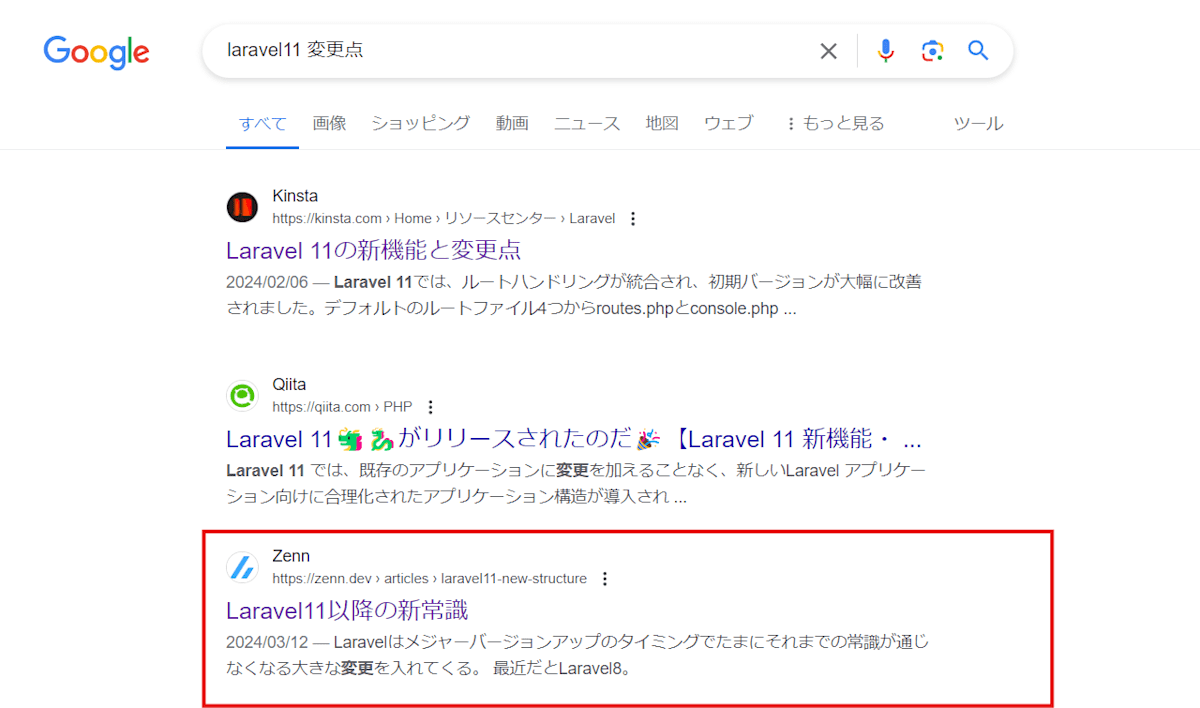
Task: Click the 2024/03/12 Zenn snippet text
Action: 578,654
